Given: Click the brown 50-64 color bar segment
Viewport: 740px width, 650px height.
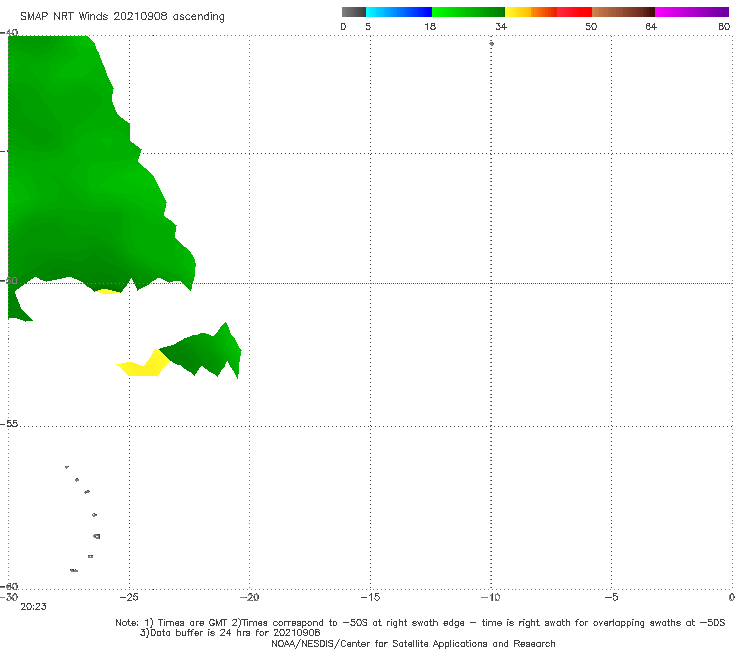Looking at the screenshot, I should tap(623, 12).
